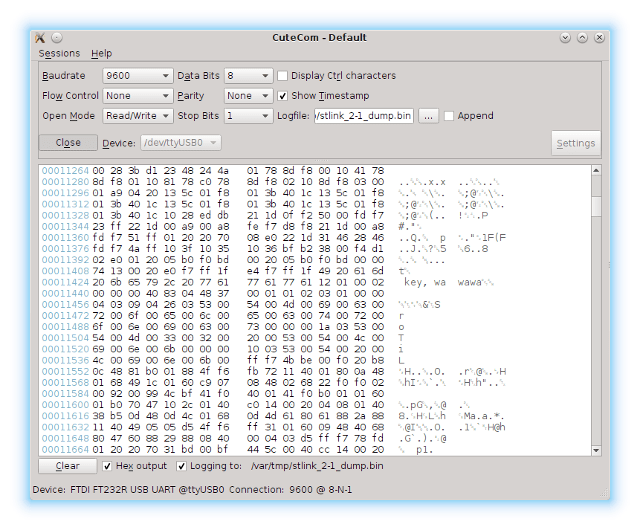Click the FTDI FT232R USB UART status text

tap(147, 490)
